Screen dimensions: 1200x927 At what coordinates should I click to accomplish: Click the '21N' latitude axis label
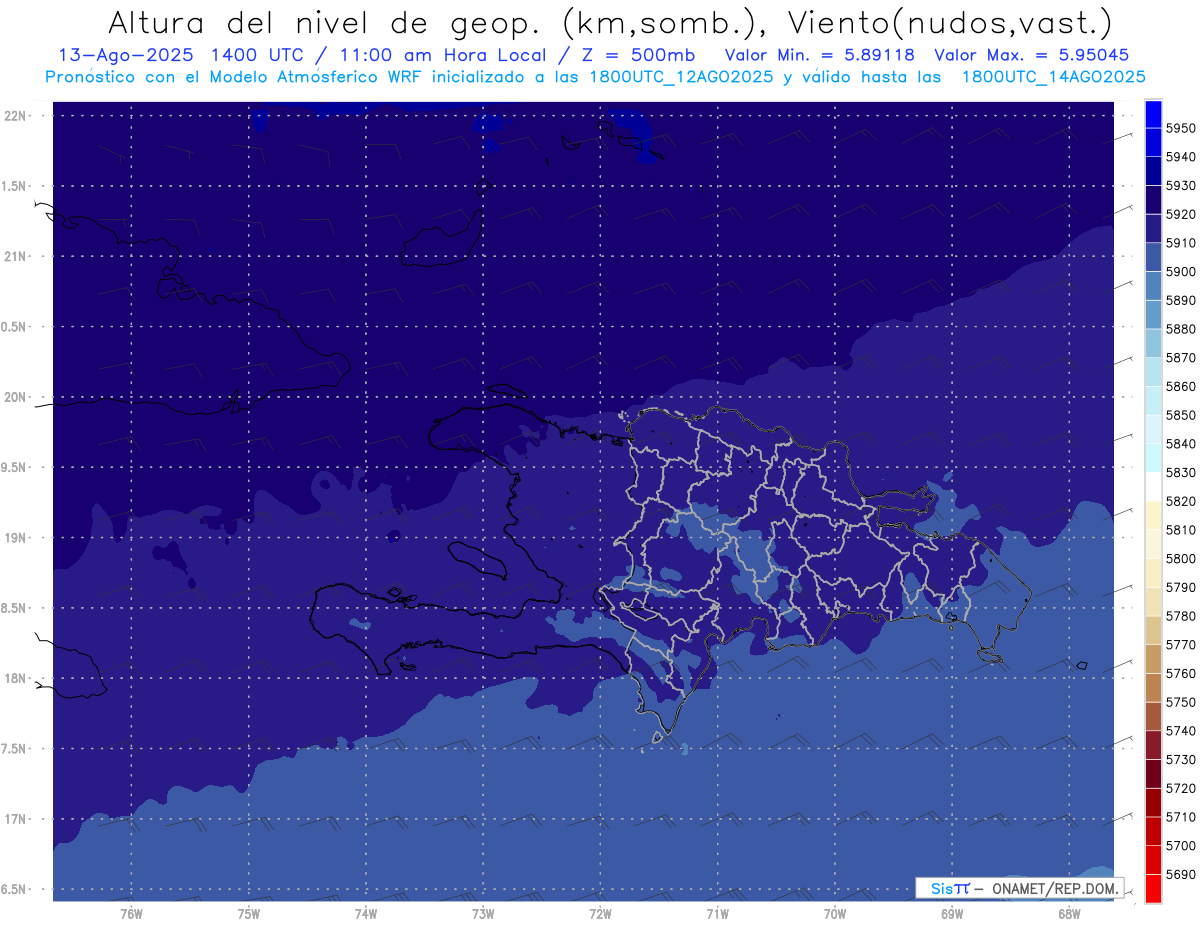pos(16,256)
